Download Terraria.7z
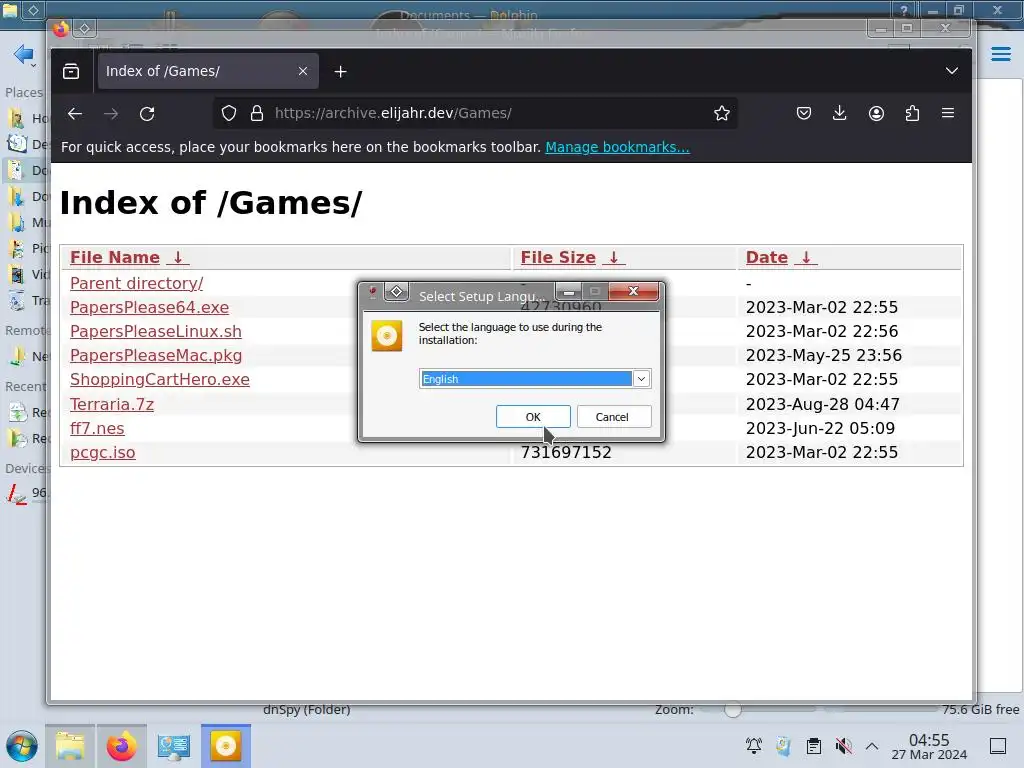The height and width of the screenshot is (768, 1024). click(112, 404)
